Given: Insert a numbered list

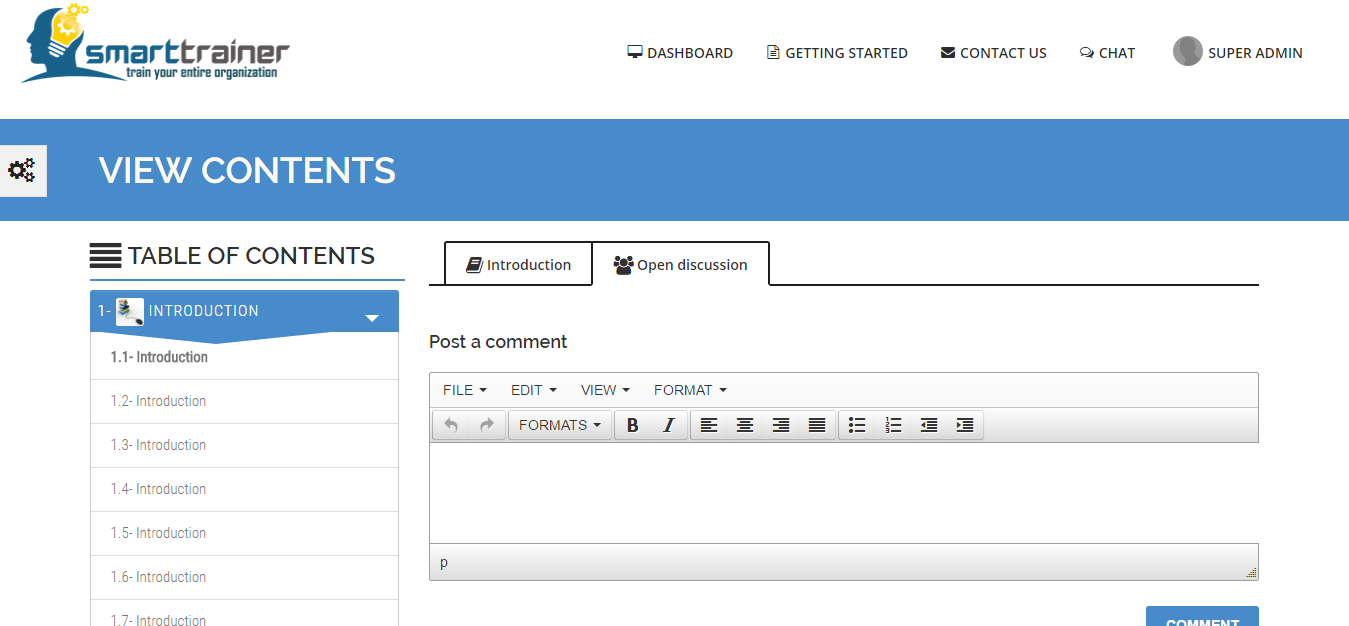Looking at the screenshot, I should (x=893, y=425).
